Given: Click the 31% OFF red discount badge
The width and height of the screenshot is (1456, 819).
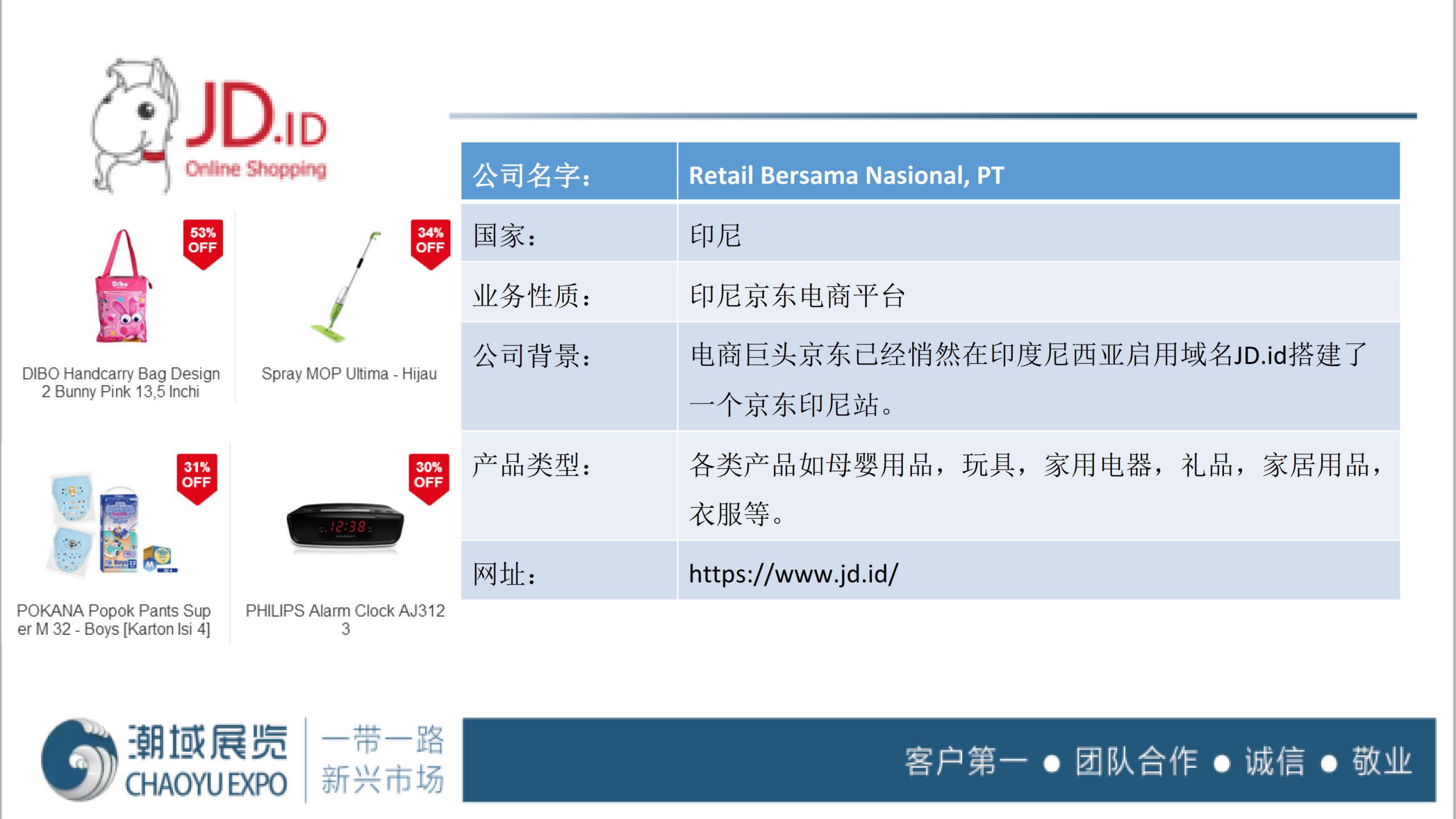Looking at the screenshot, I should coord(197,479).
